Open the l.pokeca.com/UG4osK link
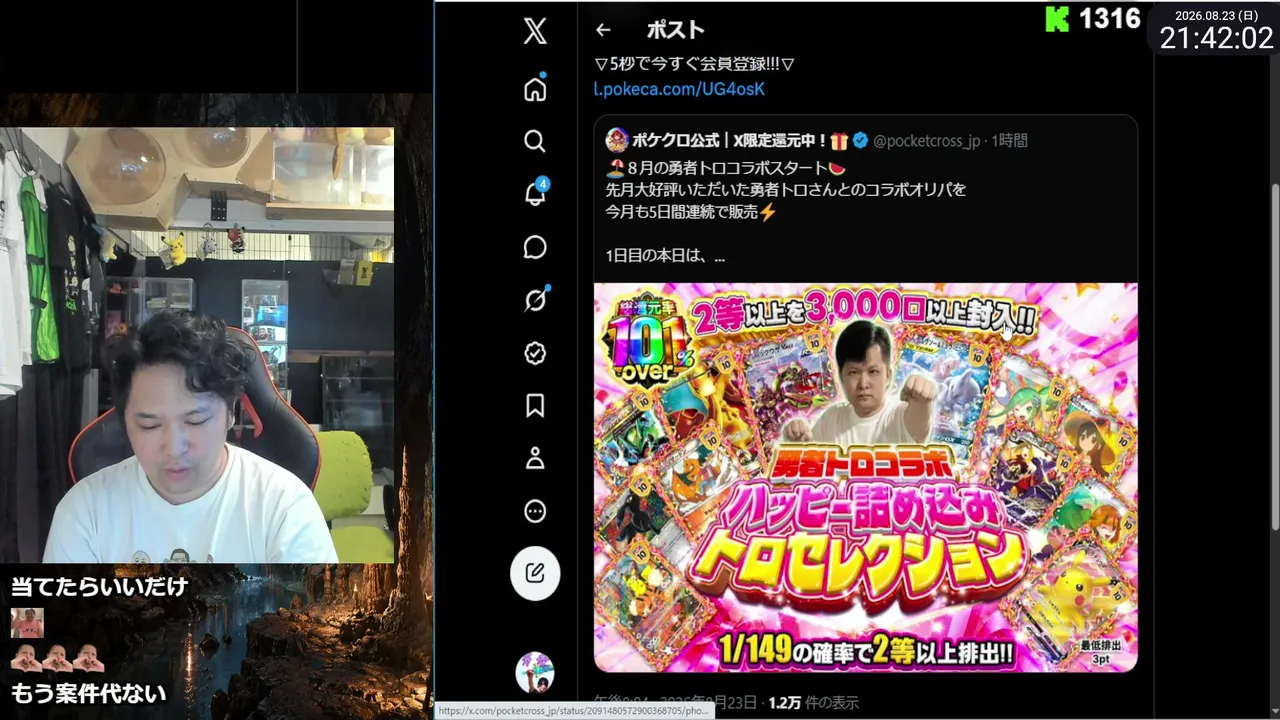This screenshot has height=720, width=1280. 679,89
